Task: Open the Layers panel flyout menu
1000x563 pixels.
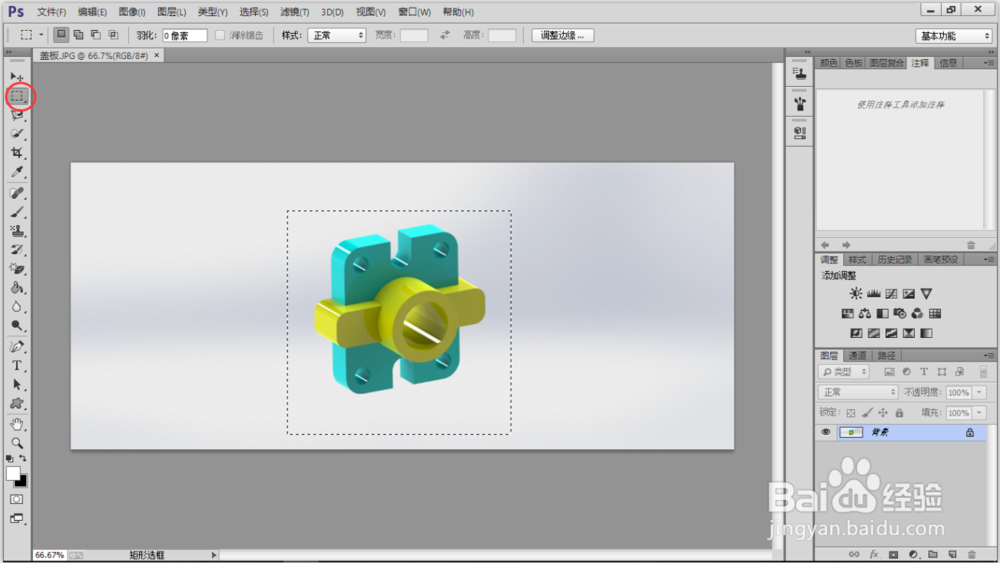Action: 988,355
